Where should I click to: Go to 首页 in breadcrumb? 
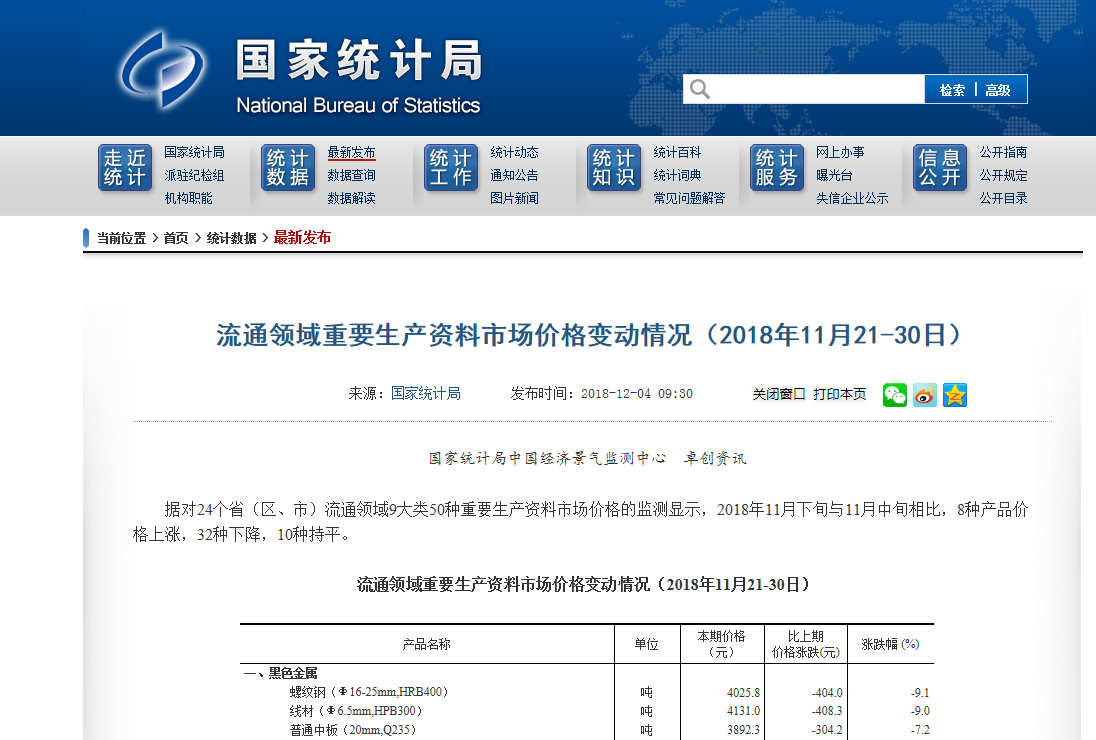coord(176,238)
